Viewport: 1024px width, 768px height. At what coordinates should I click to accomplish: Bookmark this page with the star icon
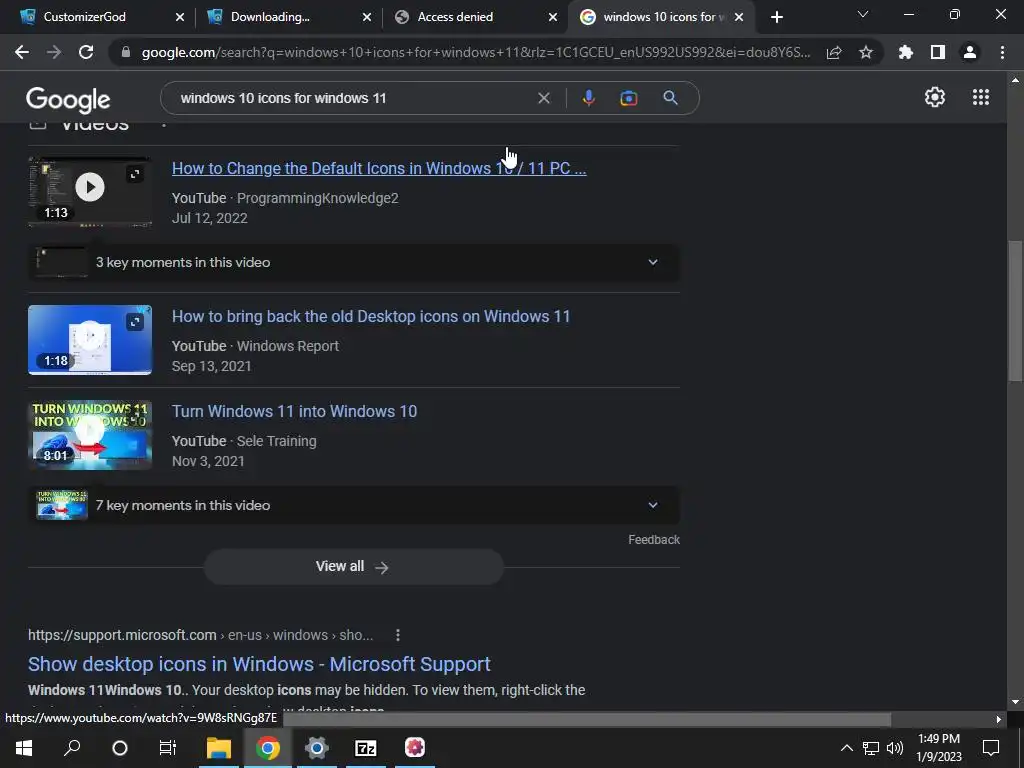[865, 52]
